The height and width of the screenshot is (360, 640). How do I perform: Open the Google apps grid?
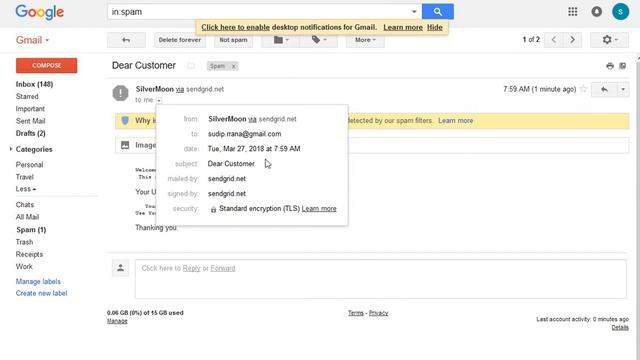pyautogui.click(x=573, y=12)
